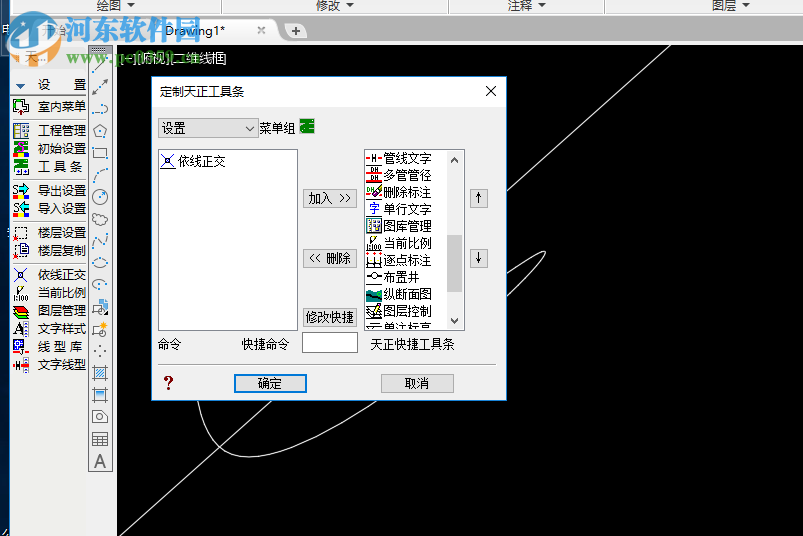Click 导出设置 in the side menu
The height and width of the screenshot is (536, 803).
tap(49, 190)
